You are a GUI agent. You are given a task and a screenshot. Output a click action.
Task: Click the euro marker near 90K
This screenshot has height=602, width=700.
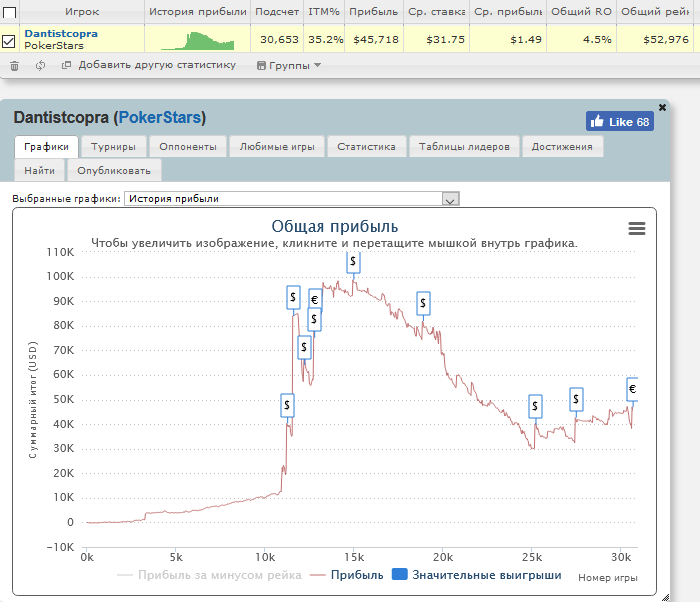[315, 299]
